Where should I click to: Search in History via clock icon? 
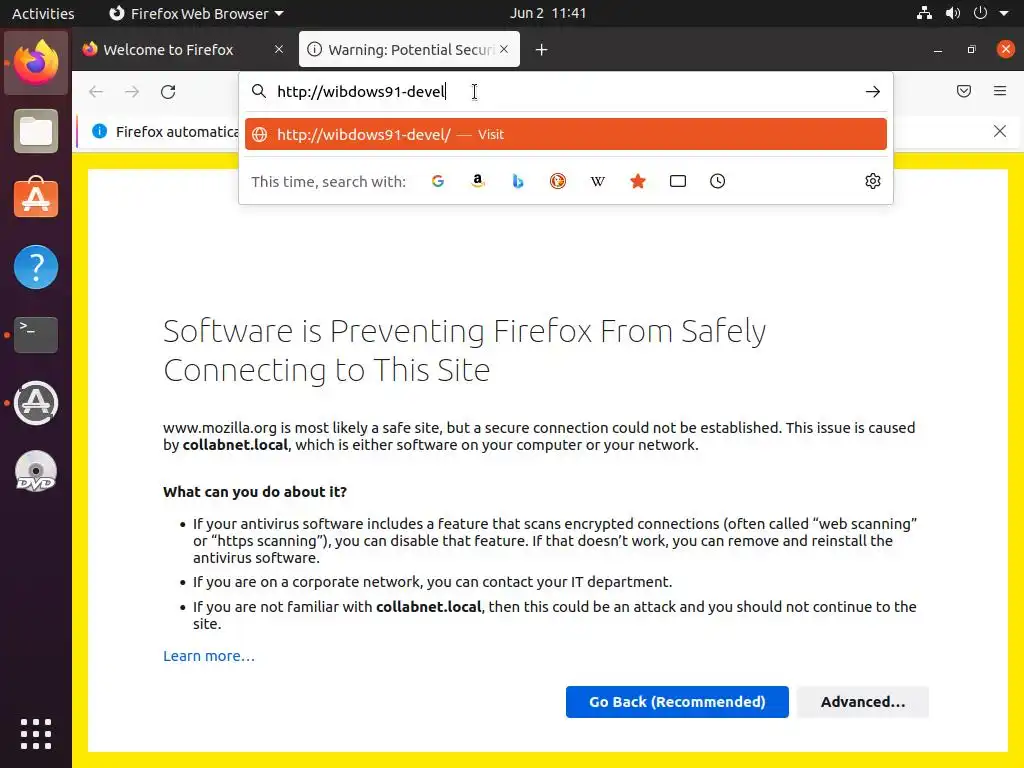coord(717,181)
